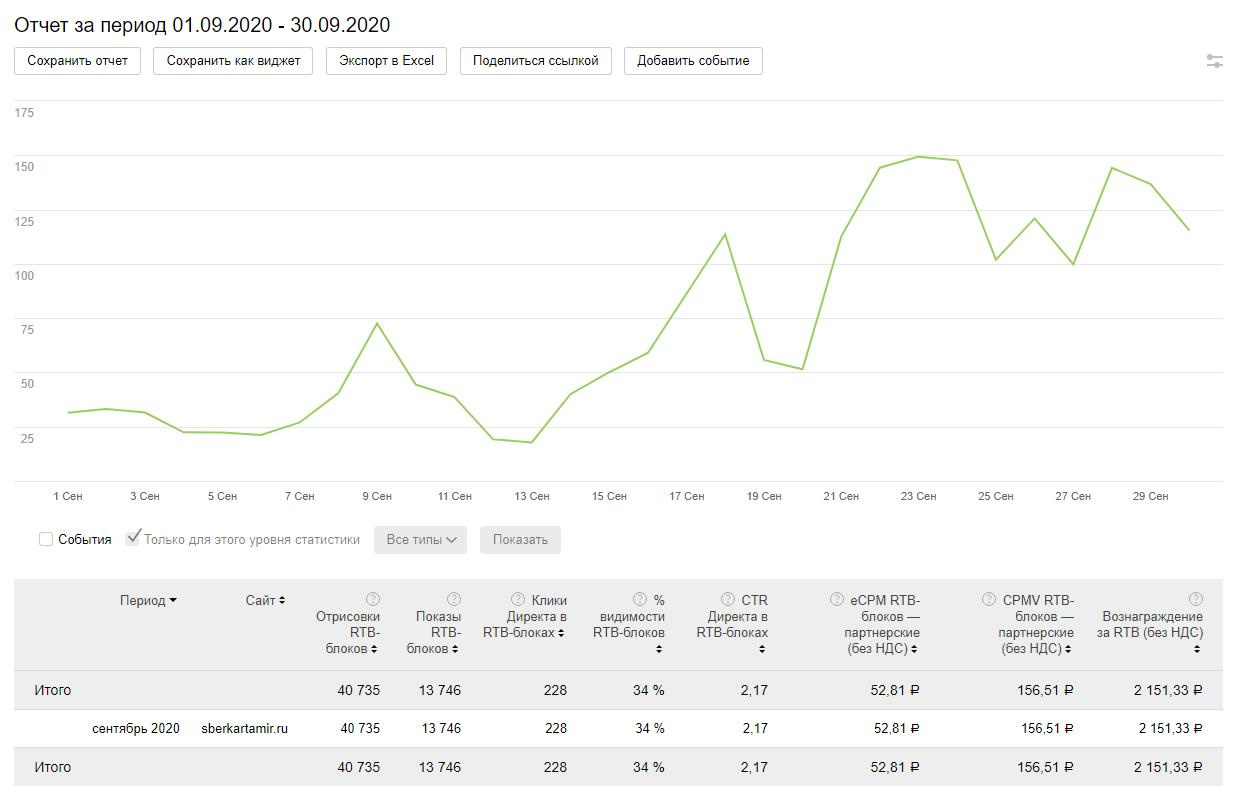Open the report settings sliders icon
The image size is (1237, 793).
(1214, 61)
